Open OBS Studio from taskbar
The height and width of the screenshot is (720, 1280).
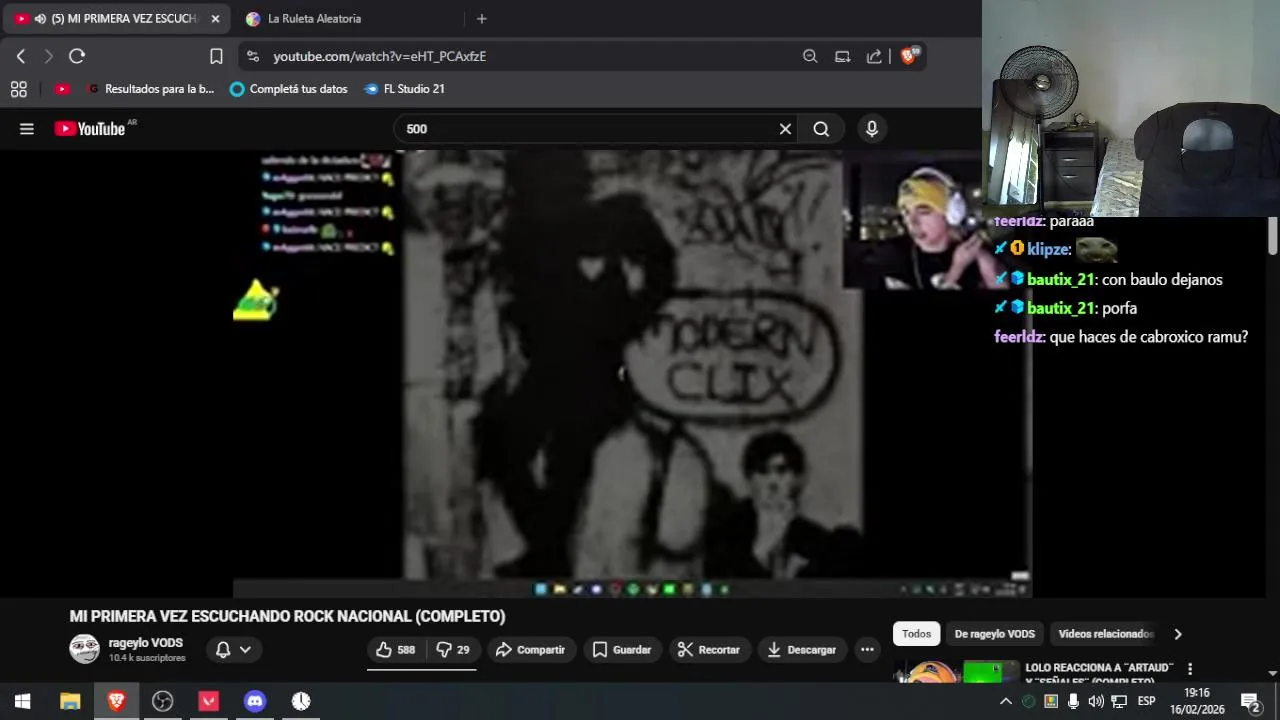point(162,701)
